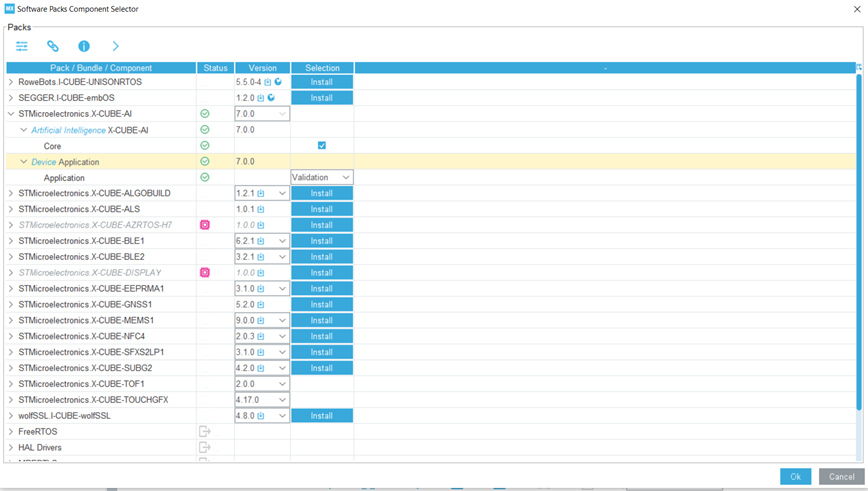Click the Cancel button
The height and width of the screenshot is (491, 868).
841,477
